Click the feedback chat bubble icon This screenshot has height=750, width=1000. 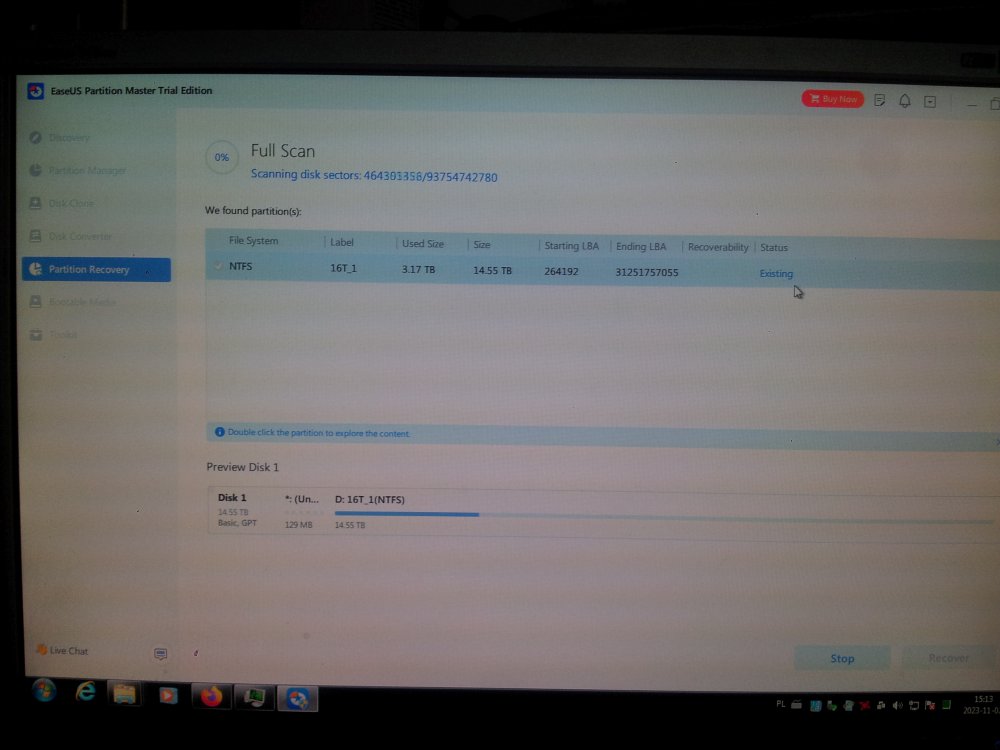(160, 653)
